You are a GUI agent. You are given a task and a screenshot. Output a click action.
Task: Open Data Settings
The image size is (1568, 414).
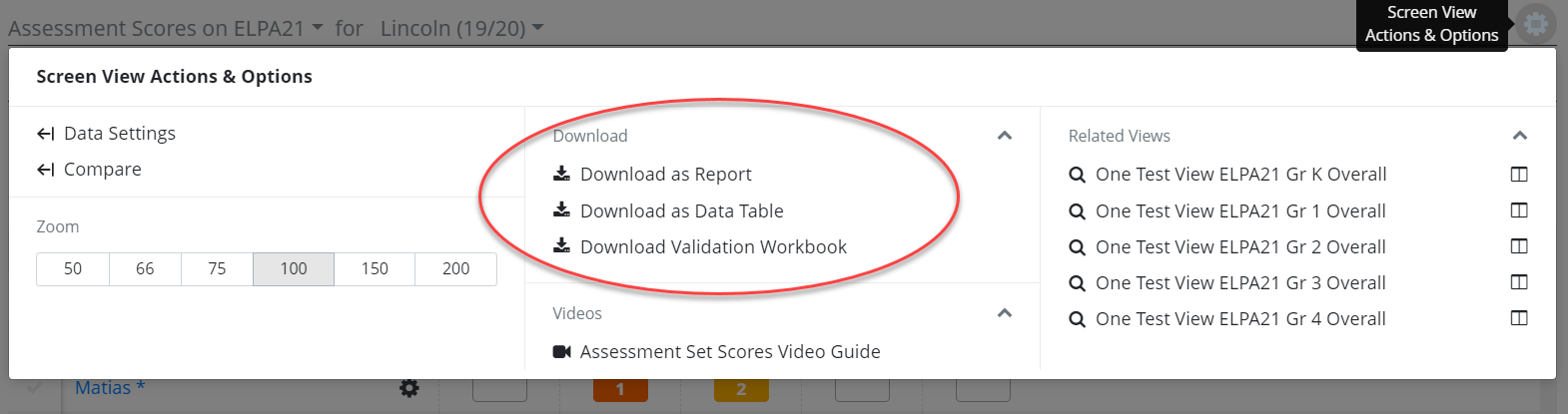pos(106,134)
